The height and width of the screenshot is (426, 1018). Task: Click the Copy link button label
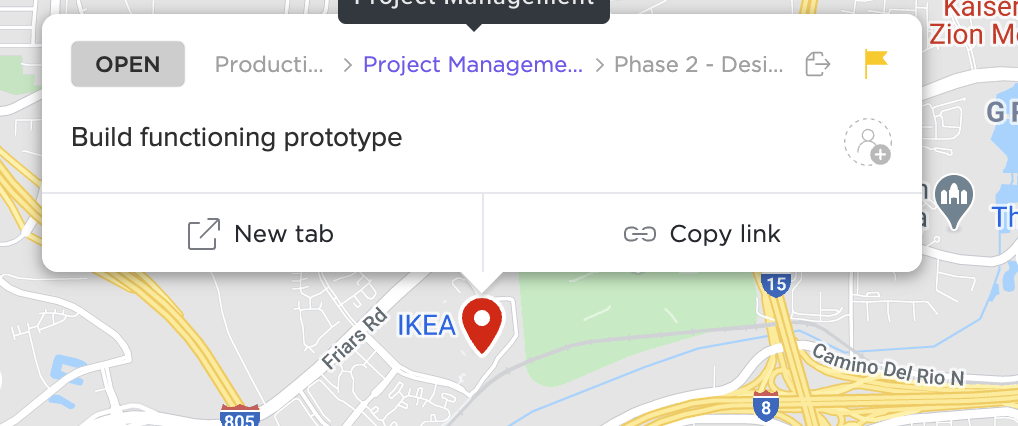pos(724,234)
